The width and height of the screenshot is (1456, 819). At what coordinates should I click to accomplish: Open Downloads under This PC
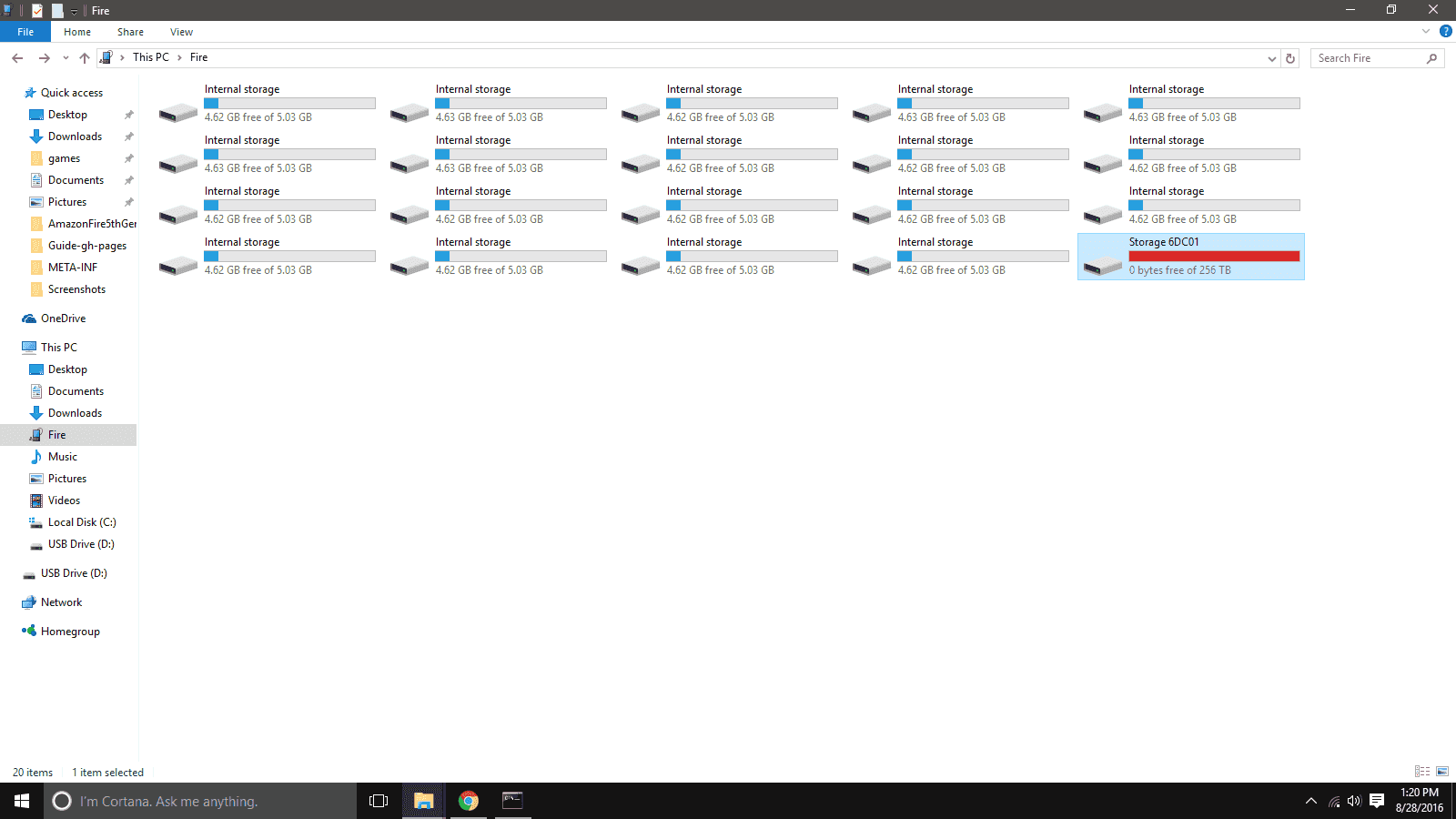pyautogui.click(x=75, y=413)
